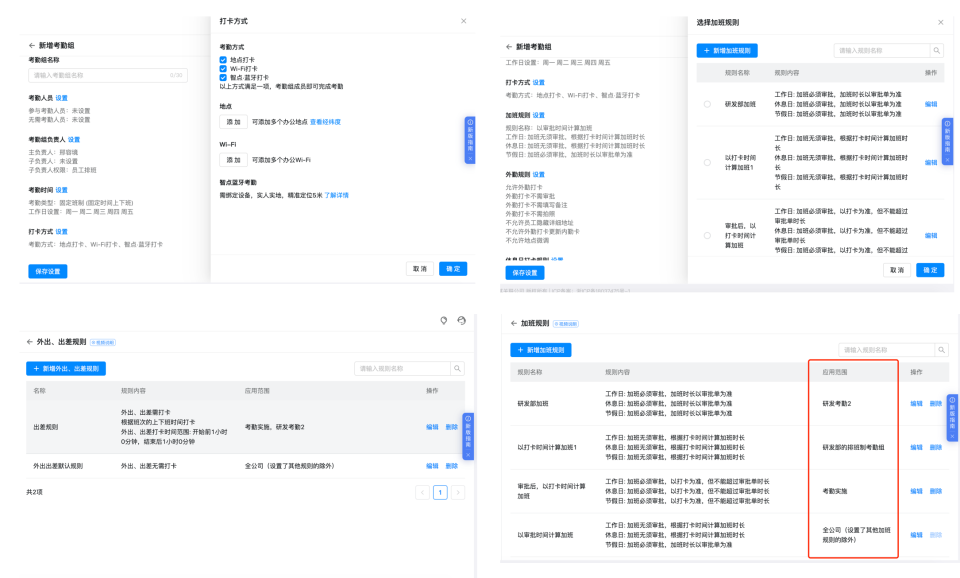This screenshot has width=960, height=578.
Task: Click next page arrow in pagination
Action: (458, 492)
